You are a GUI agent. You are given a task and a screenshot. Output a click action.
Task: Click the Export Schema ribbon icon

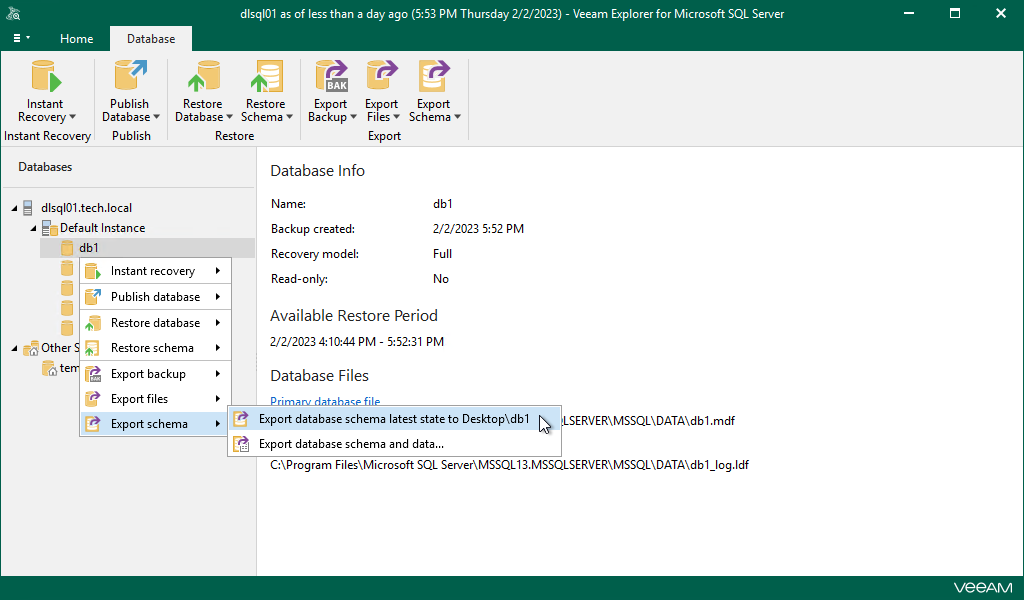pyautogui.click(x=434, y=76)
